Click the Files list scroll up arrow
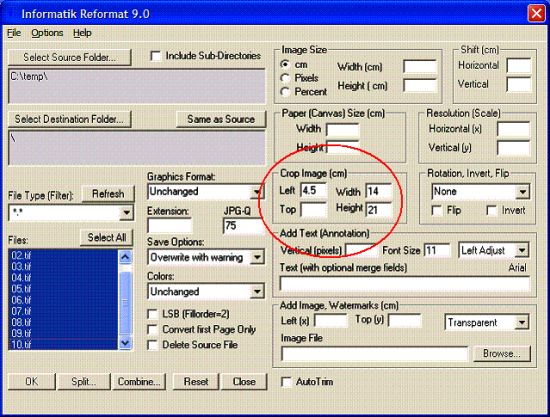This screenshot has width=550, height=417. [125, 257]
